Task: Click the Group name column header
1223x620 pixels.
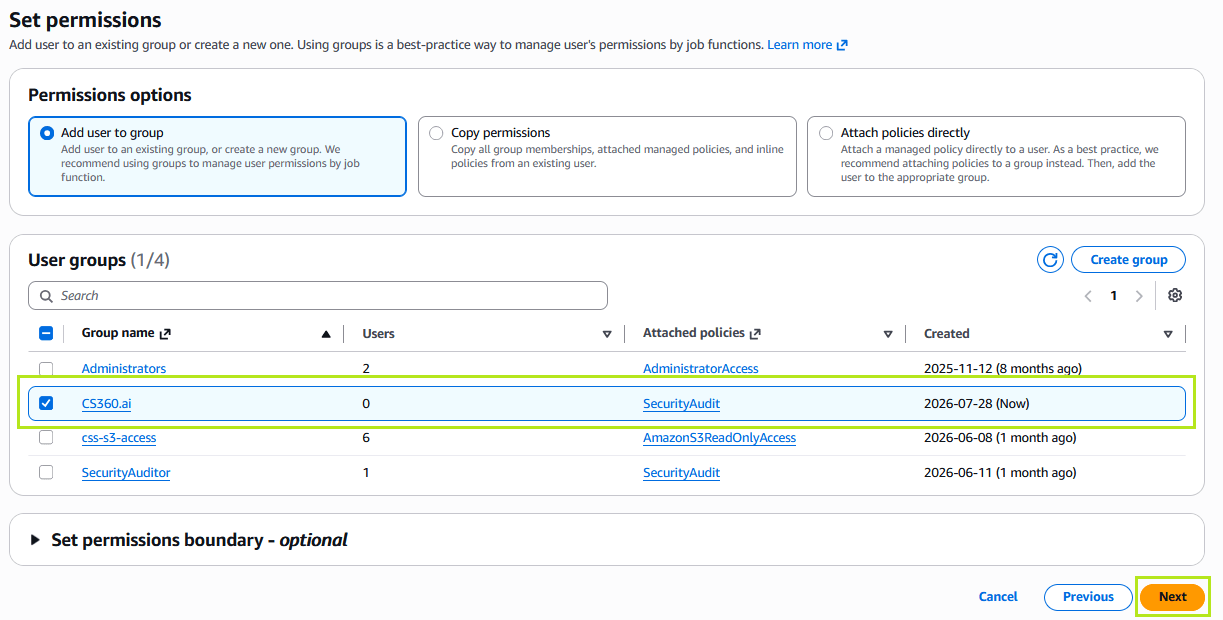Action: (x=118, y=334)
